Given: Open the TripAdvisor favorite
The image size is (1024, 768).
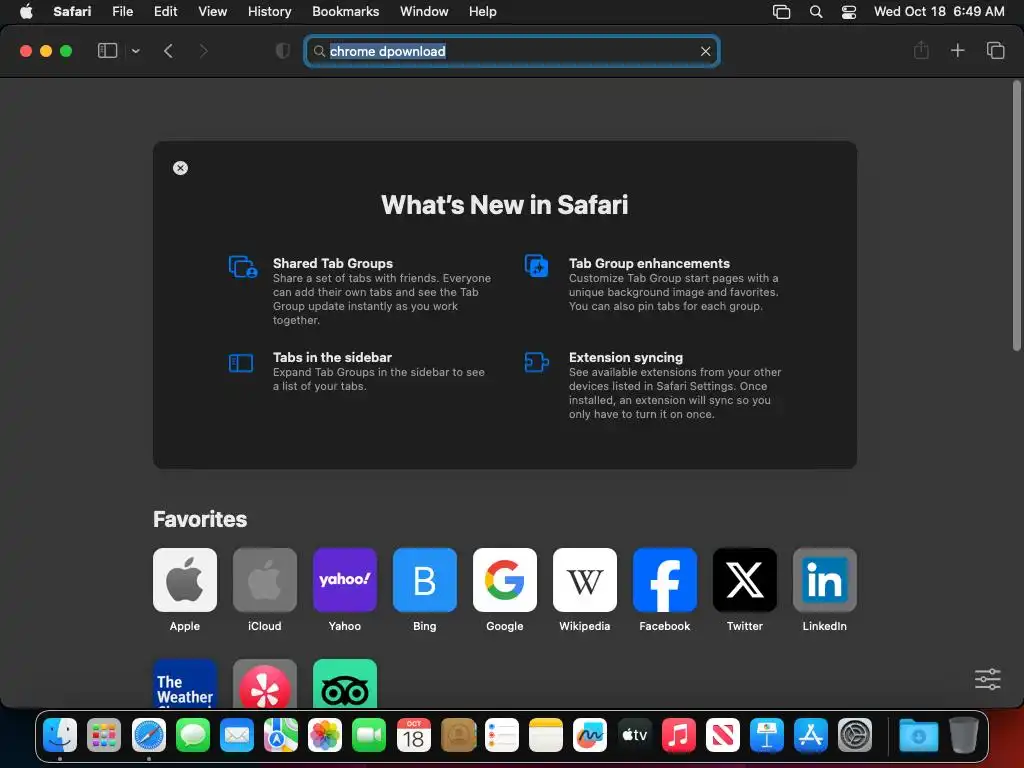Looking at the screenshot, I should pos(345,683).
